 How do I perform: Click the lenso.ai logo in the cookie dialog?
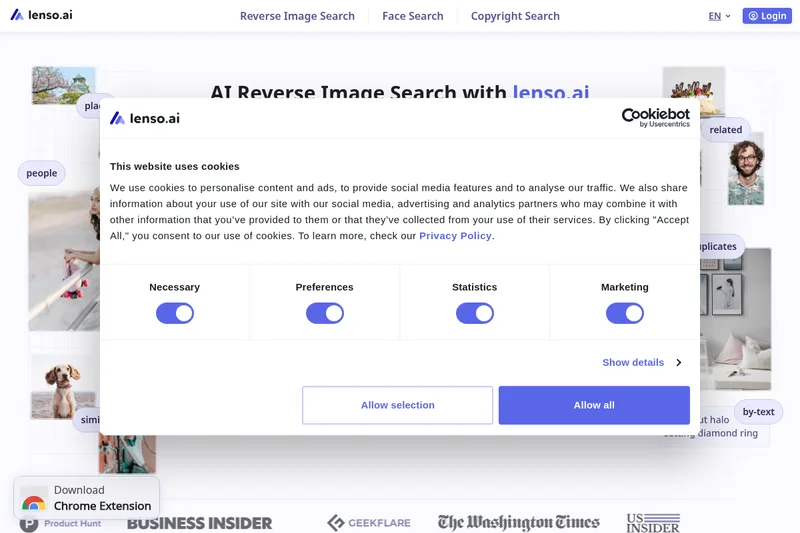tap(145, 118)
